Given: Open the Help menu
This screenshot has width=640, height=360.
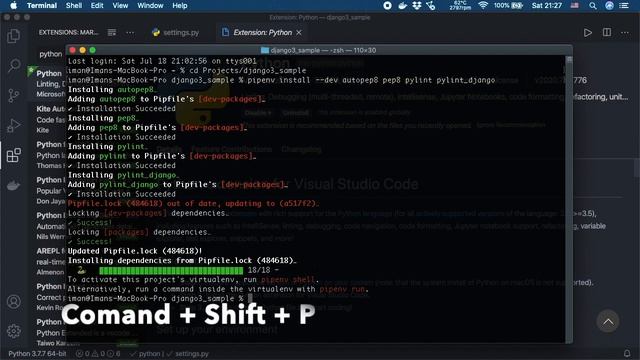Looking at the screenshot, I should (180, 5).
